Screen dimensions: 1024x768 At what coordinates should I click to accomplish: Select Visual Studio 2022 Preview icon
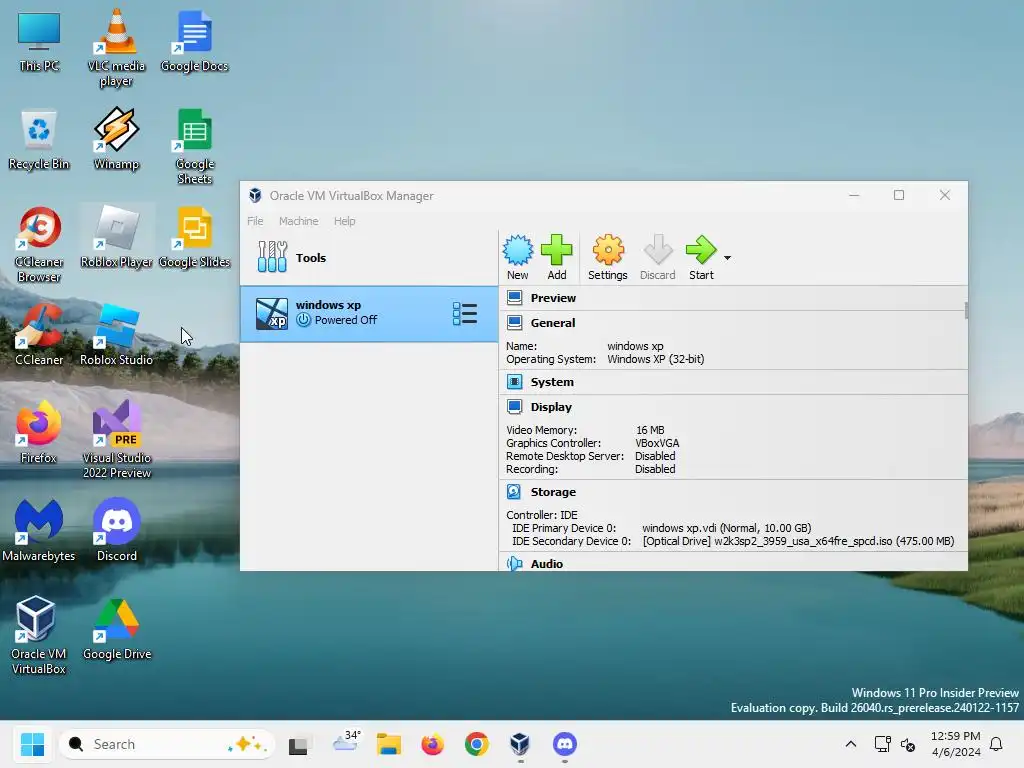coord(116,440)
